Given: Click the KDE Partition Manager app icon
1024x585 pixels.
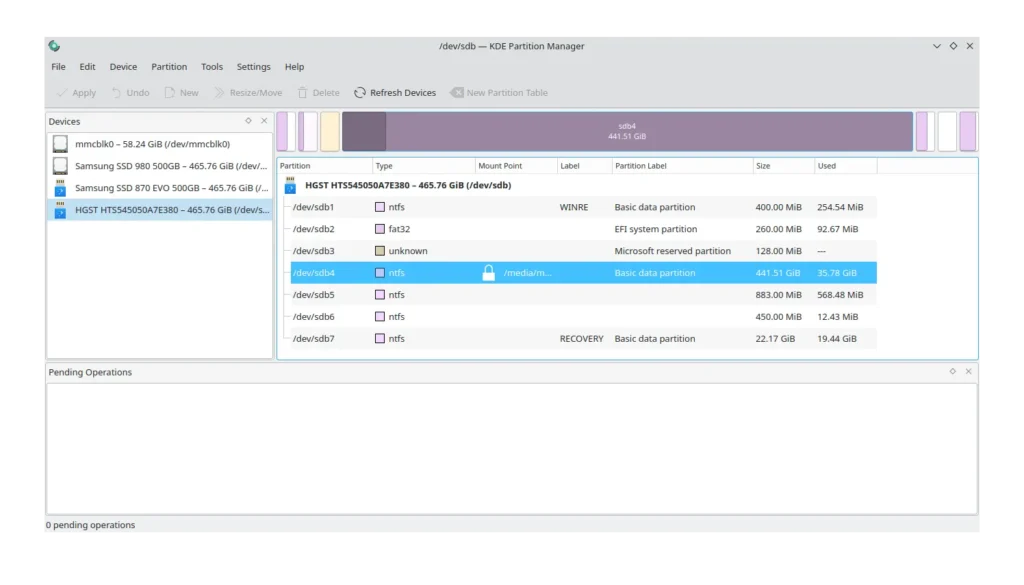Looking at the screenshot, I should pos(54,46).
